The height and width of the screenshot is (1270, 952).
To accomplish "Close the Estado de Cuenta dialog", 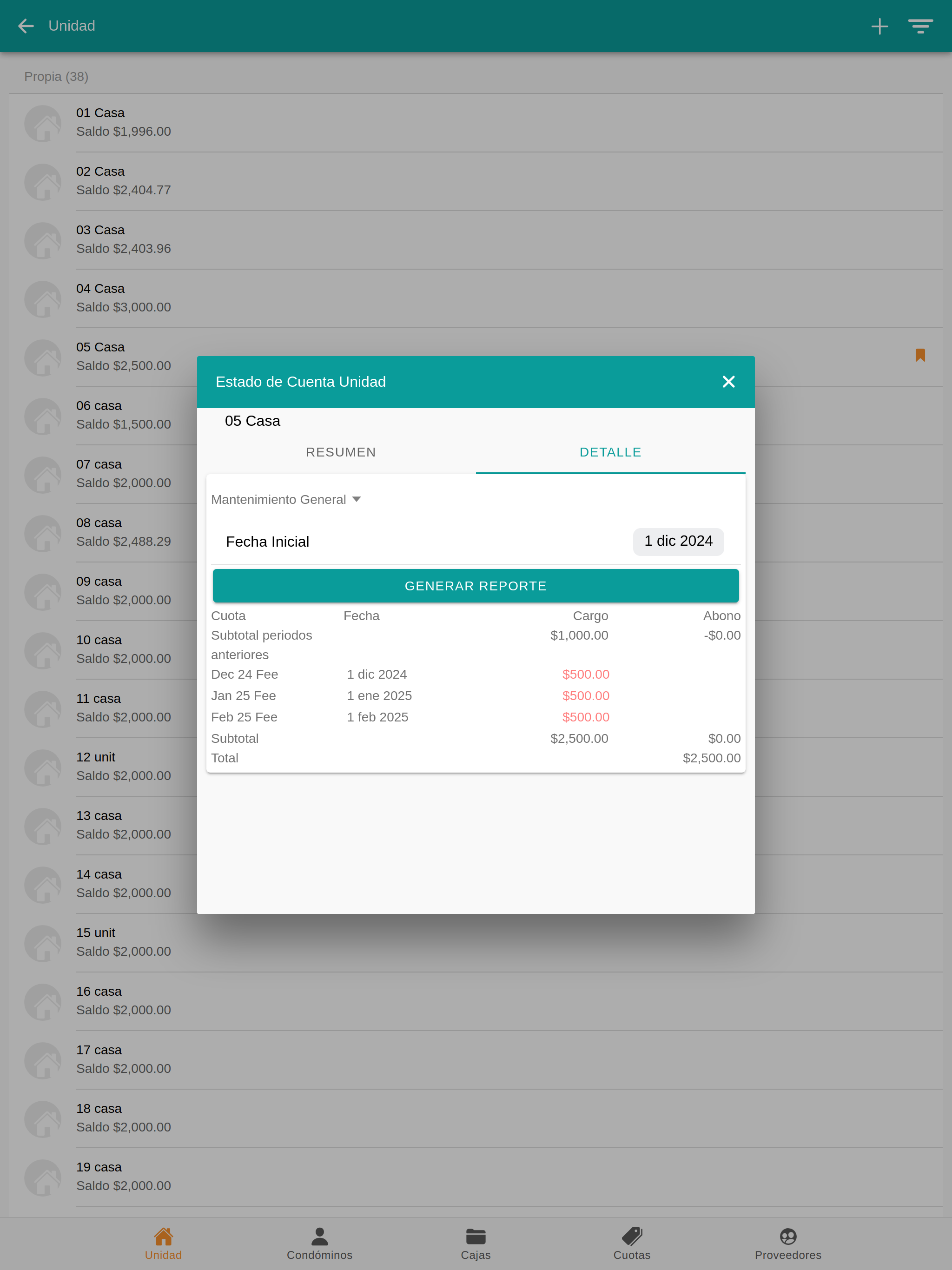I will click(728, 382).
